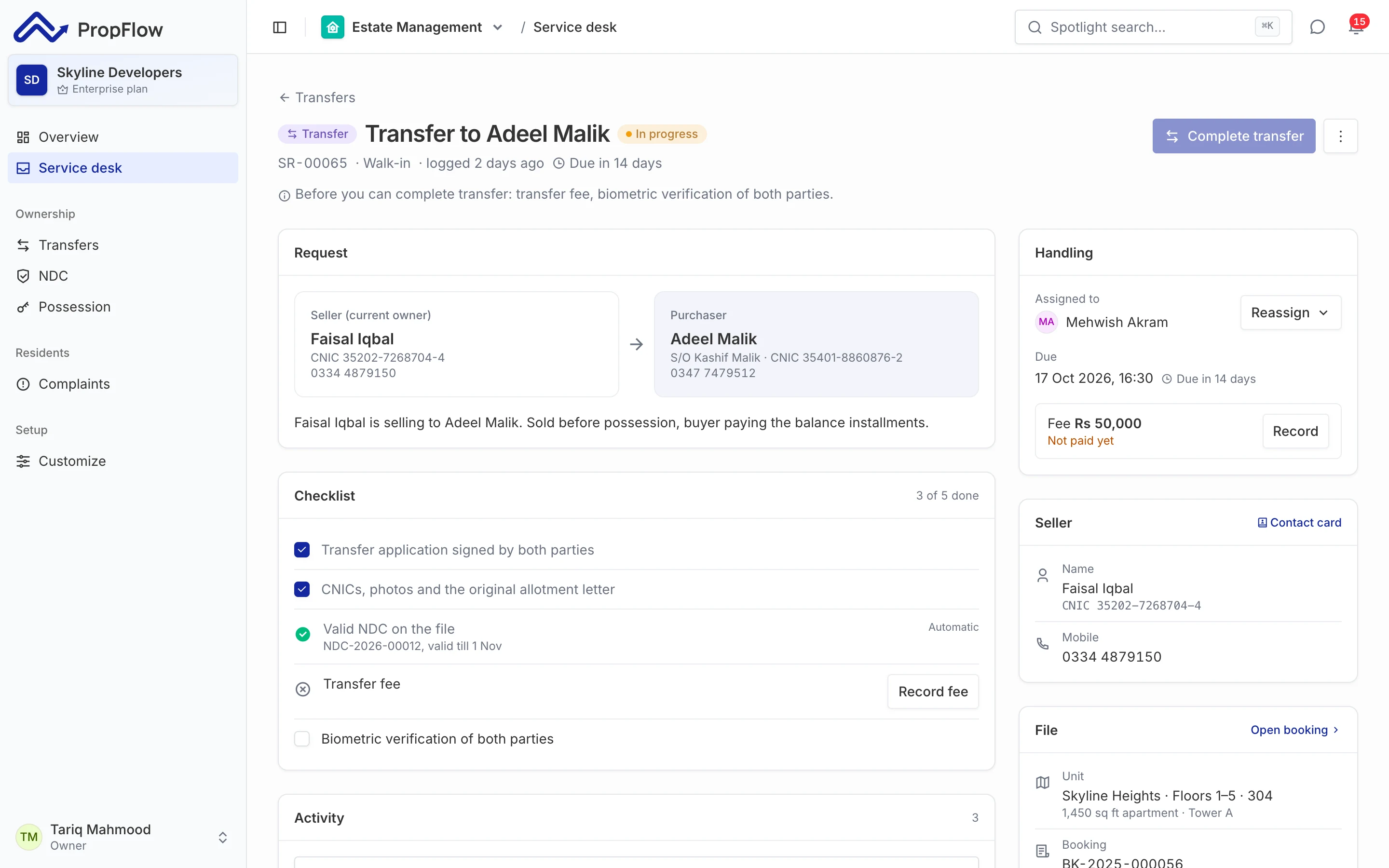
Task: Click the Purchaser Adeel Malik card
Action: pos(816,344)
